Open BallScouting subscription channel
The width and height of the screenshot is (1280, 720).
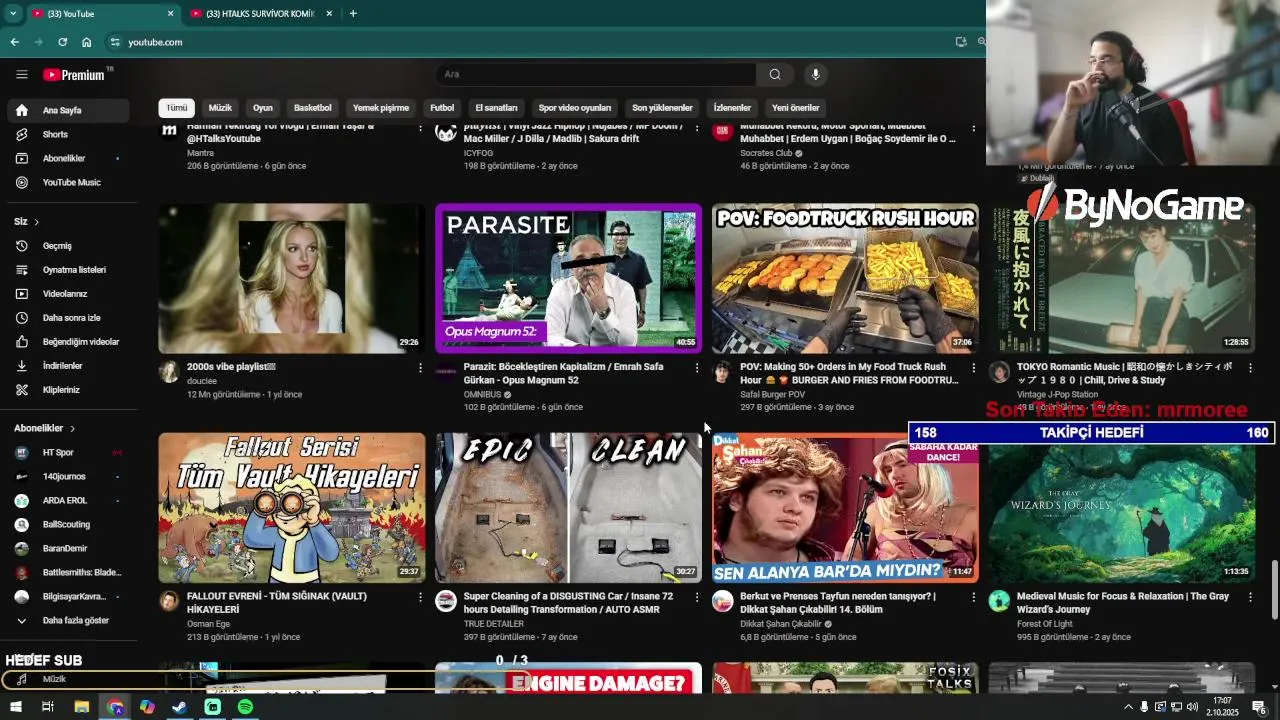(69, 524)
